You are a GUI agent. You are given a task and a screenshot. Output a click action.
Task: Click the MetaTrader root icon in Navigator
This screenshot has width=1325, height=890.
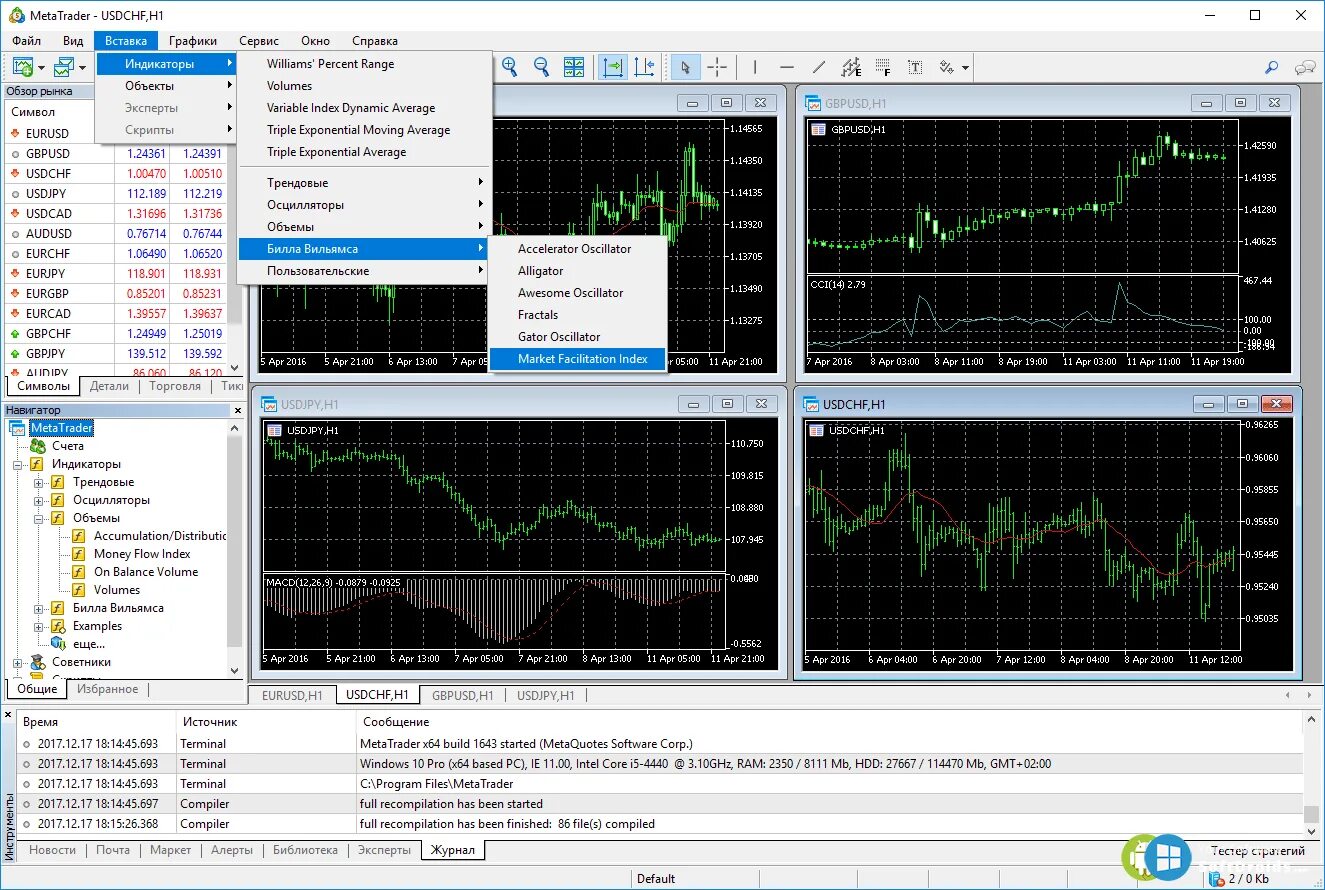click(17, 428)
